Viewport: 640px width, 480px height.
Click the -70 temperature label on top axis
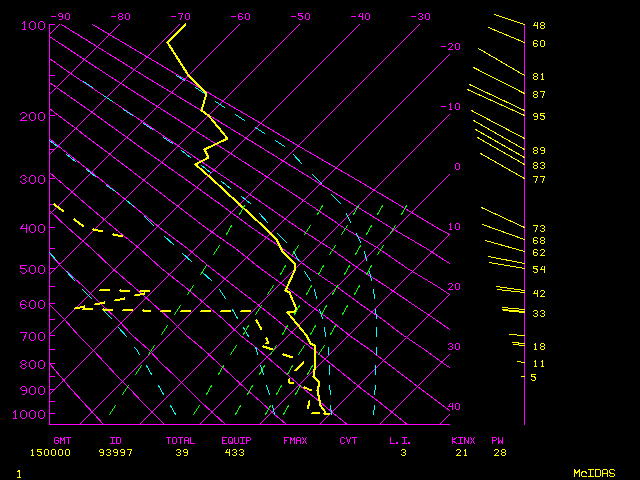pyautogui.click(x=180, y=16)
